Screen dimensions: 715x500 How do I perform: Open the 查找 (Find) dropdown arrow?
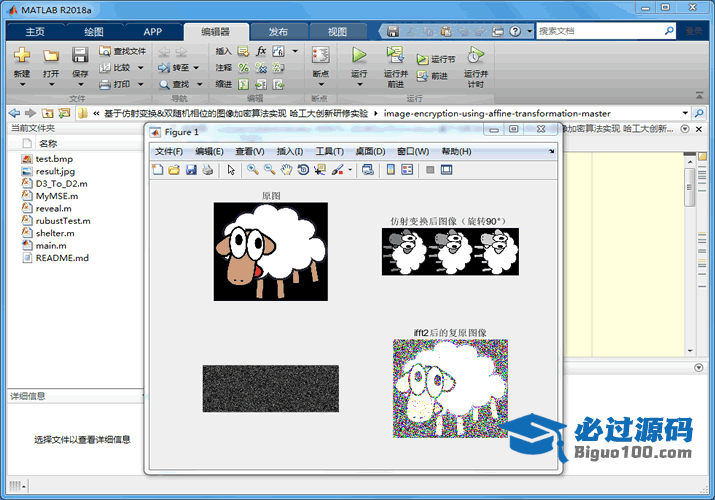[x=199, y=84]
